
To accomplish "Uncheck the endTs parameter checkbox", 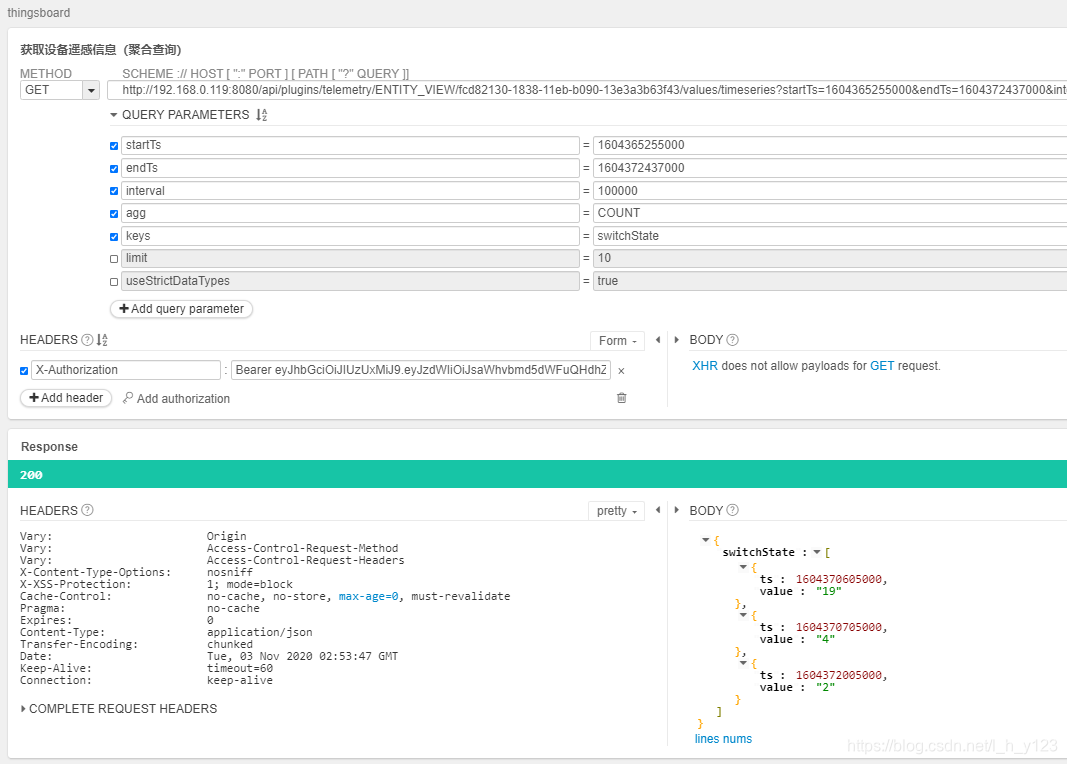I will click(x=114, y=169).
